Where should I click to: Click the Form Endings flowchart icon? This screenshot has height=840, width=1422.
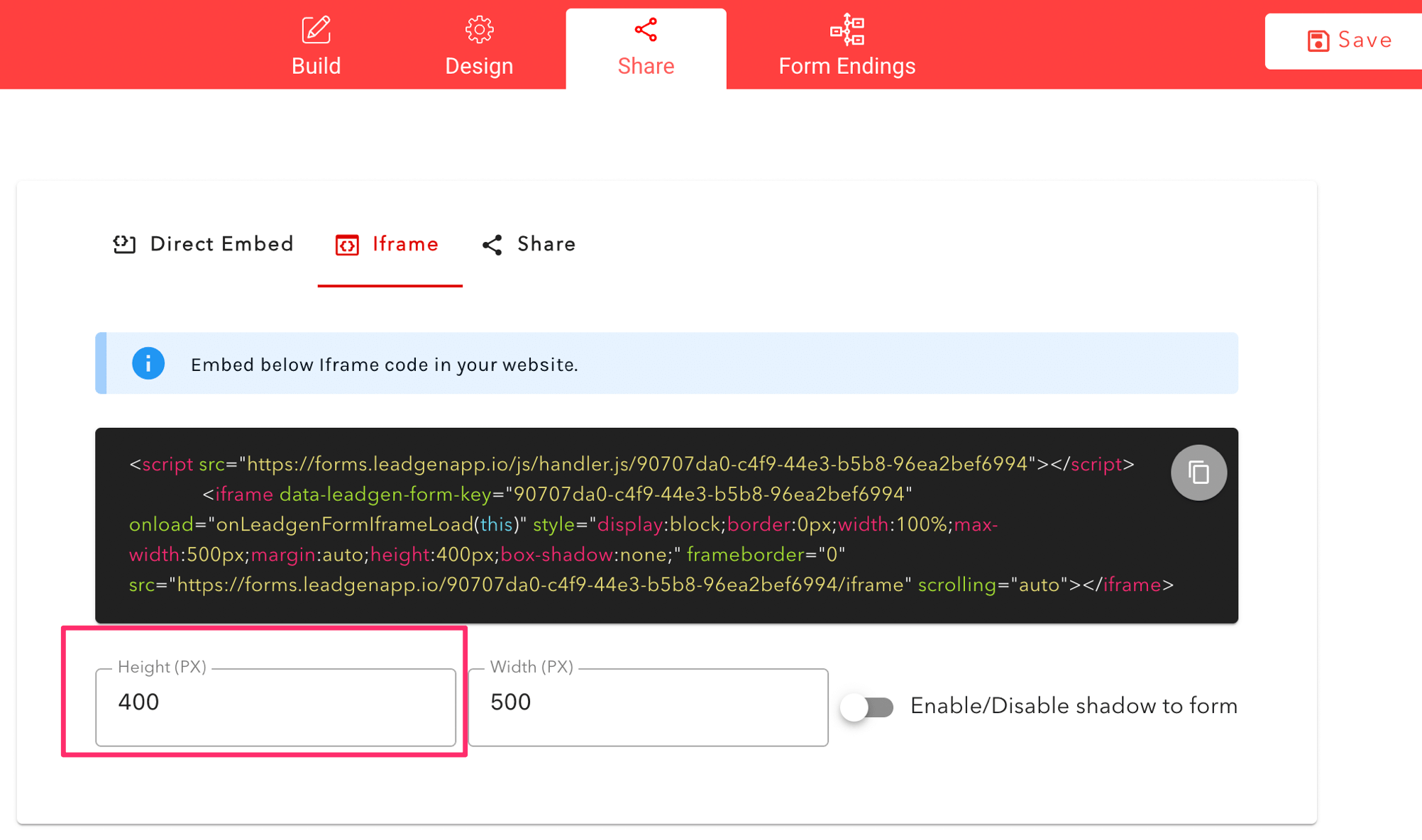pos(847,30)
